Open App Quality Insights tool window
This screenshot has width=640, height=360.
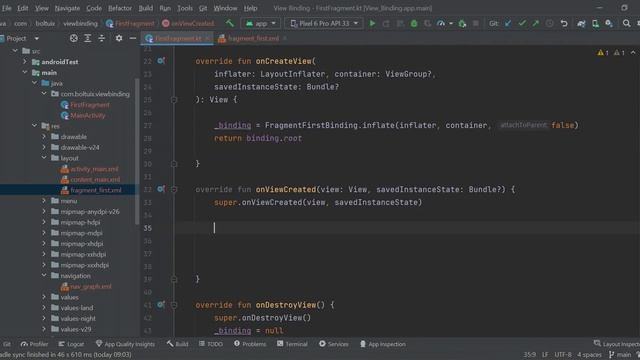(125, 344)
